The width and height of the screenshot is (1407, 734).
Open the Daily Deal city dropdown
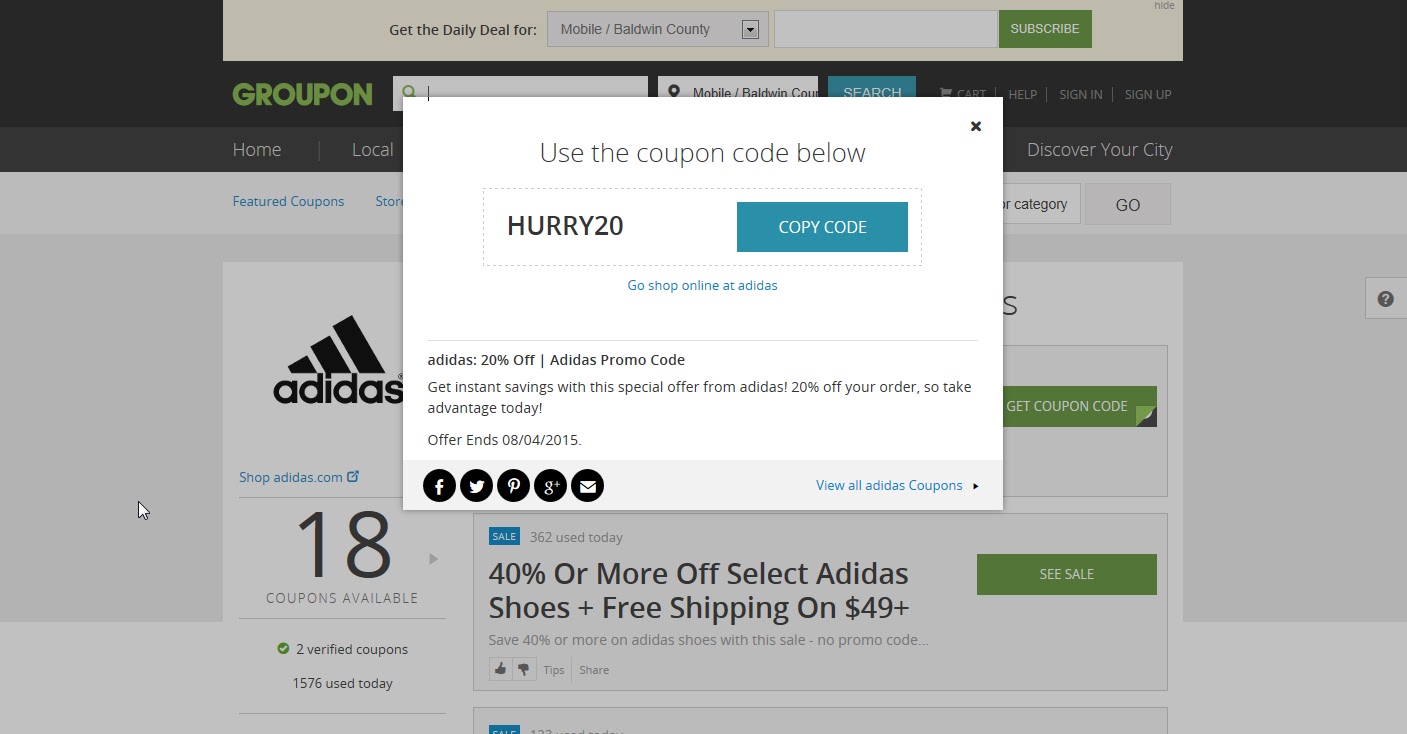tap(750, 30)
